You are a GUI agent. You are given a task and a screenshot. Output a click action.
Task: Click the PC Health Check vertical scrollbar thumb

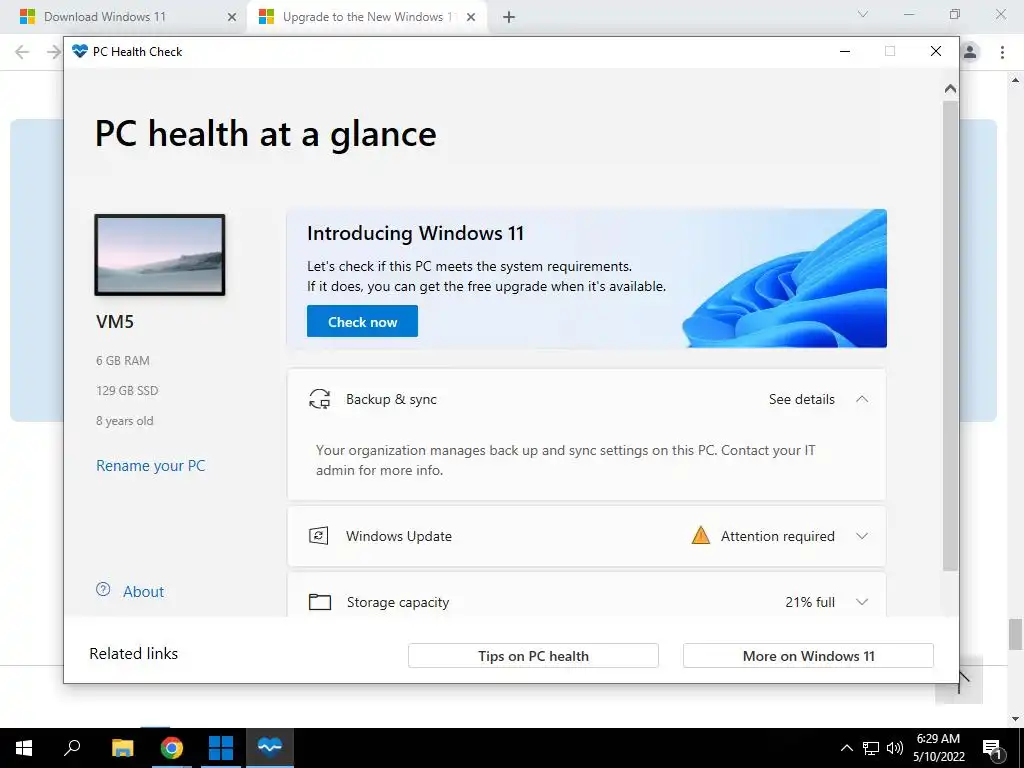point(950,336)
